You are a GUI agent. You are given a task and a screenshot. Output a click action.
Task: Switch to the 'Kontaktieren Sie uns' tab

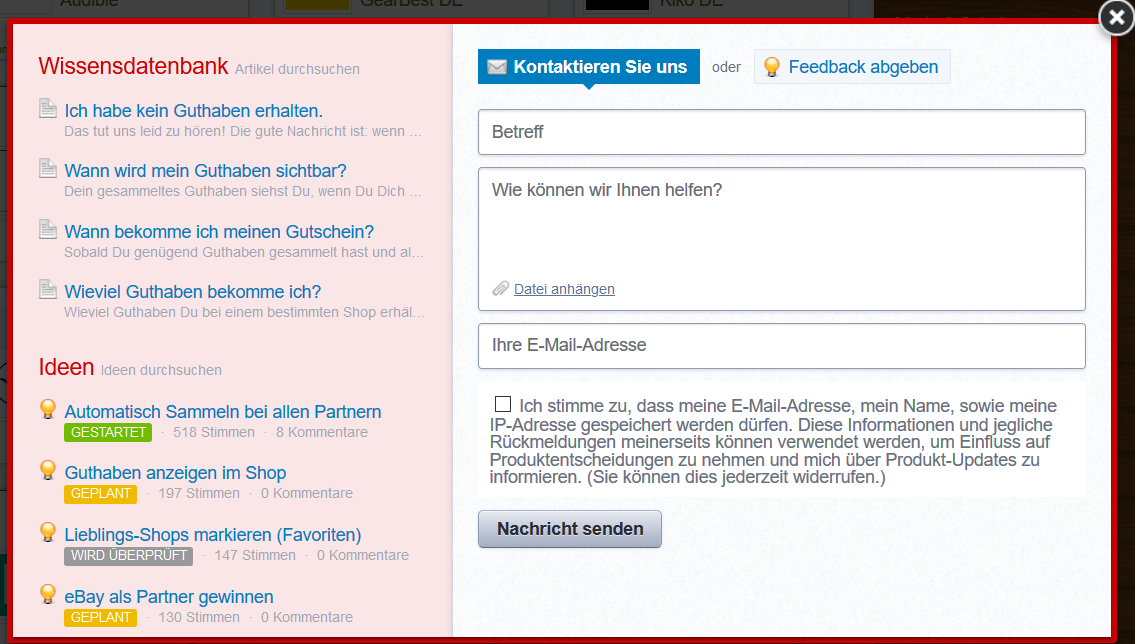[588, 67]
